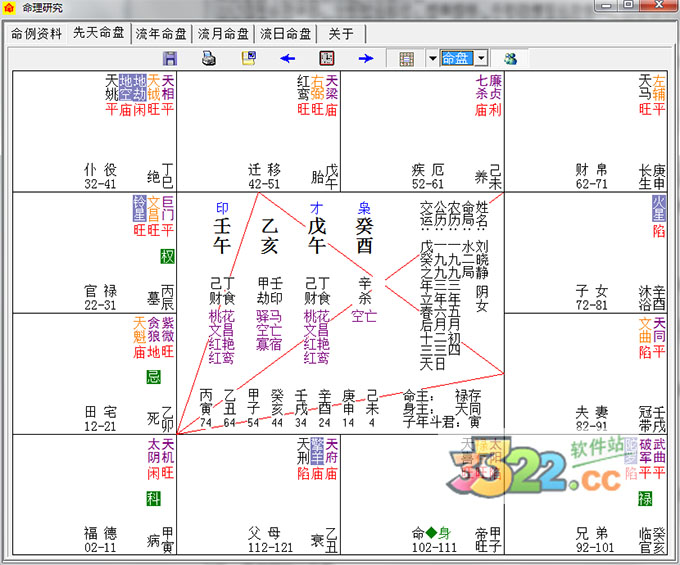The height and width of the screenshot is (565, 680).
Task: Click the 财帛 palace label
Action: pyautogui.click(x=592, y=170)
